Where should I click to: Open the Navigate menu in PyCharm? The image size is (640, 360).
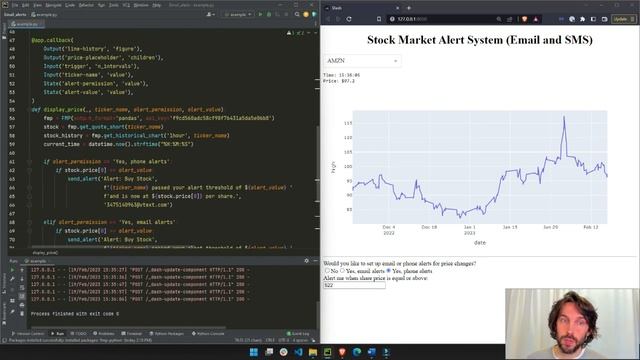pos(53,5)
